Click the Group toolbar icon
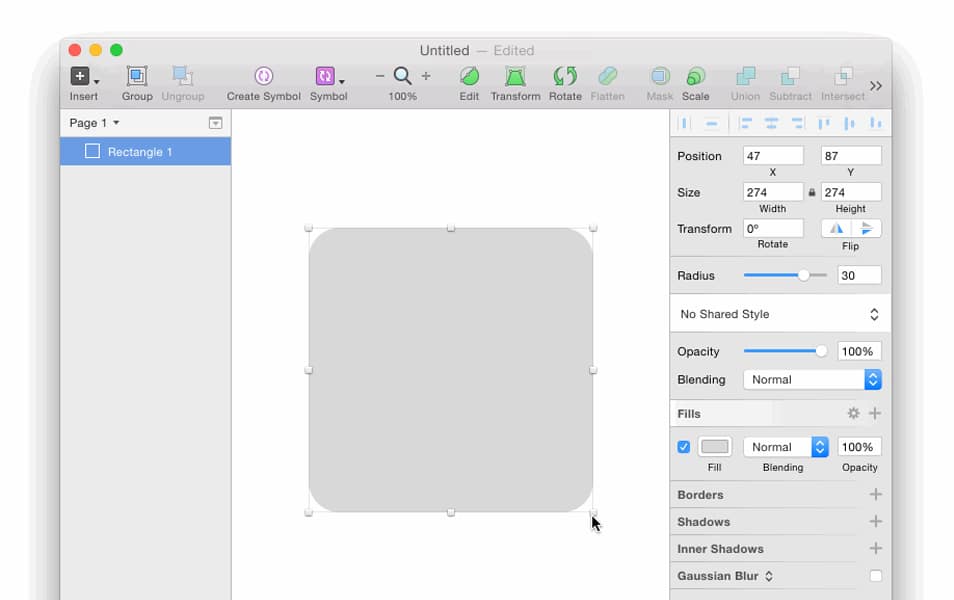The image size is (954, 600). [x=137, y=77]
